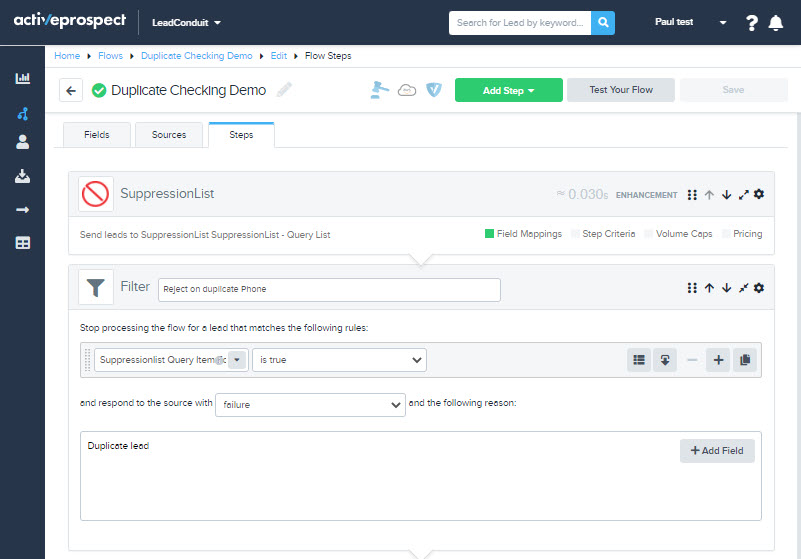Screen dimensions: 801x559
Task: Open the right arrow icon in sidebar
Action: [22, 209]
